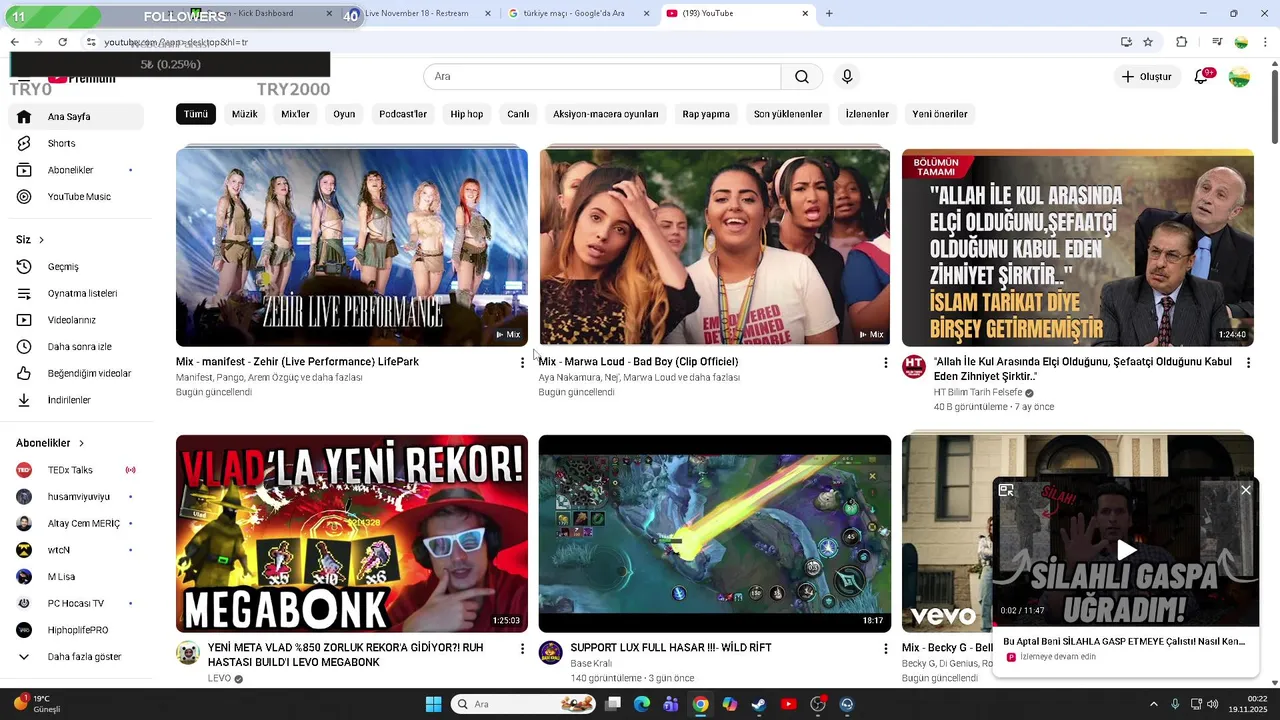The width and height of the screenshot is (1280, 720).
Task: Select the Canlı filter chip
Action: (x=518, y=114)
